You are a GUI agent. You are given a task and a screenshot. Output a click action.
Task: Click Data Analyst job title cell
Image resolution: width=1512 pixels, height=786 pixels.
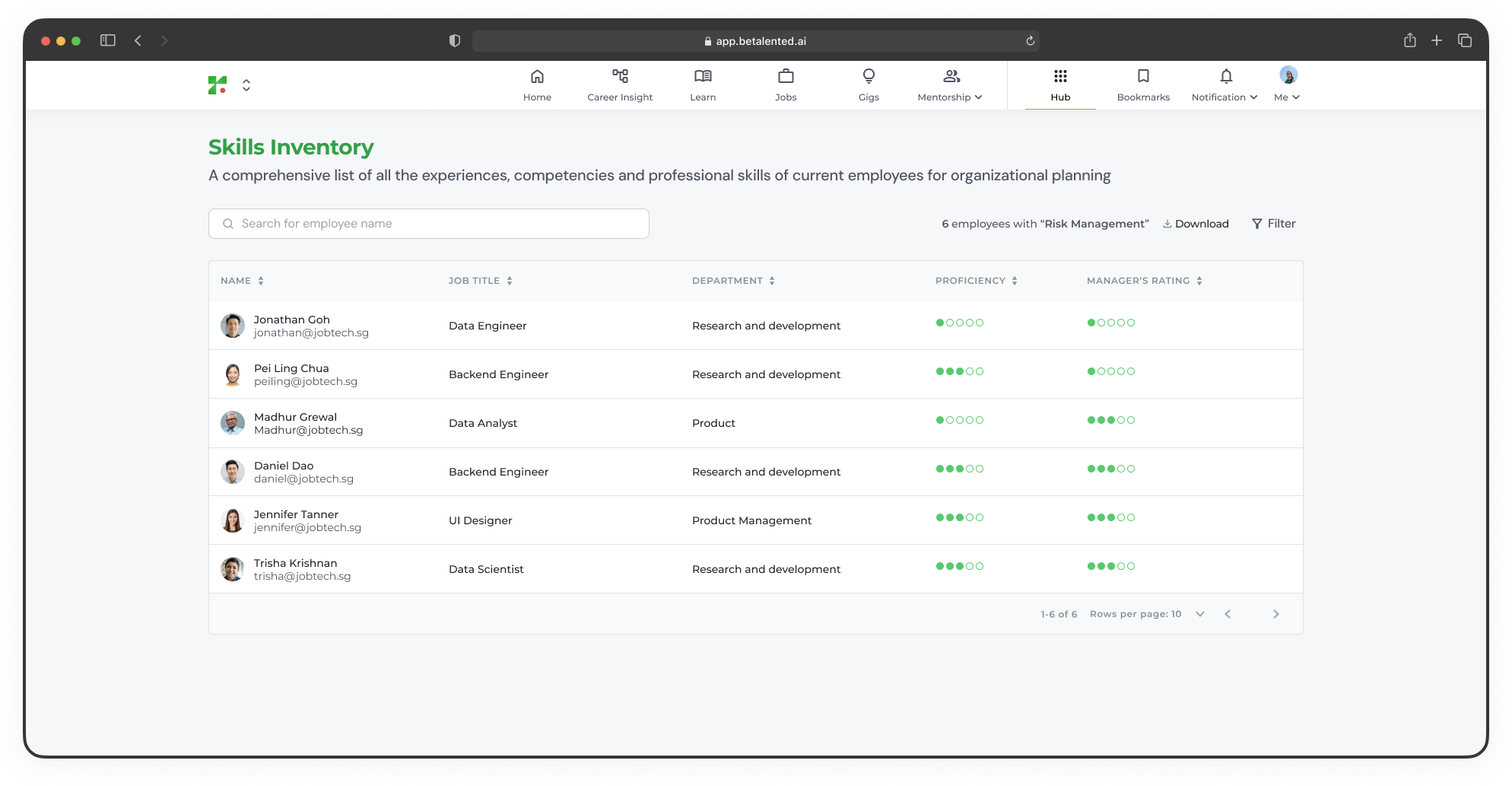tap(483, 423)
